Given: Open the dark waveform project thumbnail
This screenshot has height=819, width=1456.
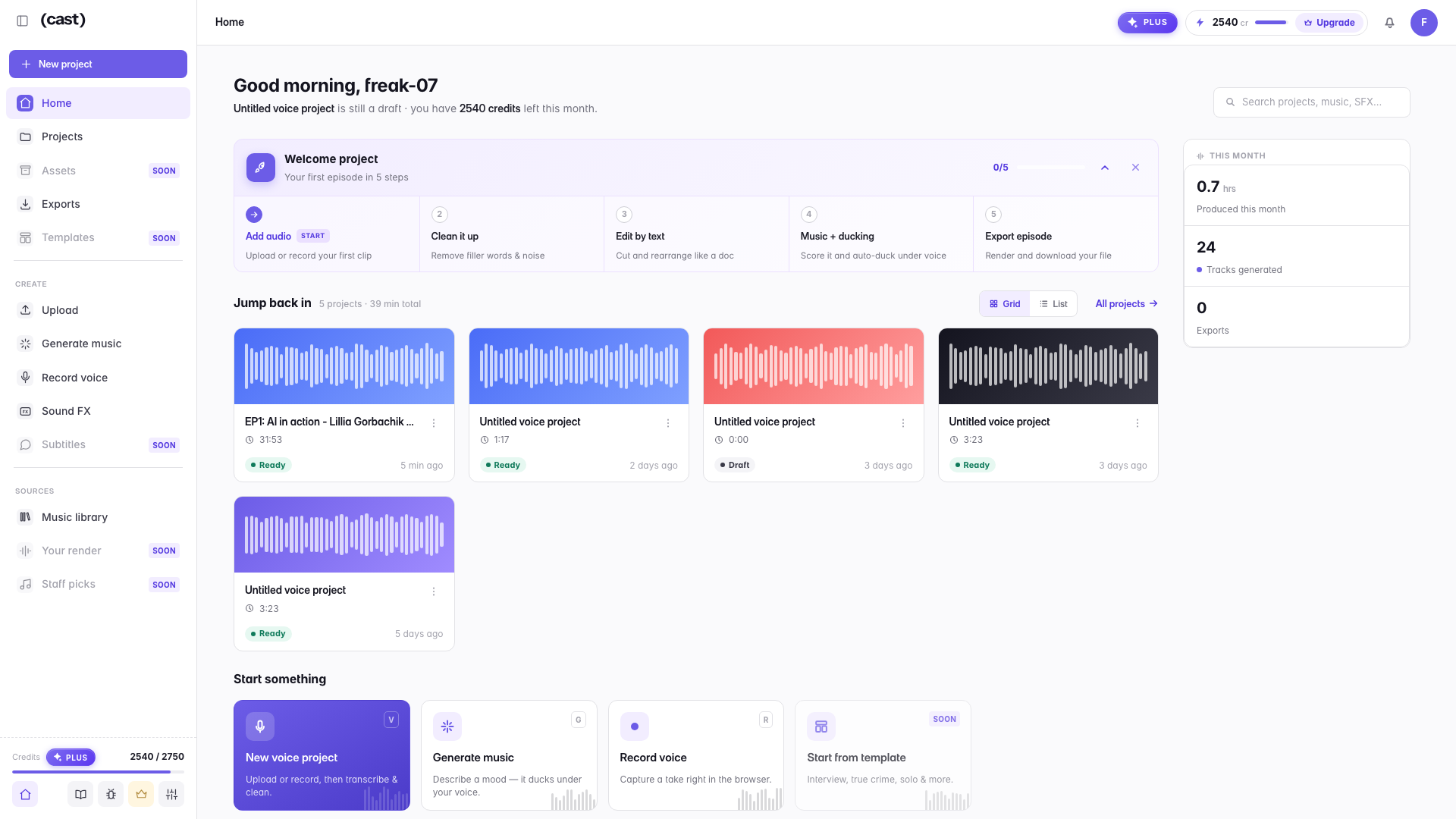Looking at the screenshot, I should [1048, 366].
